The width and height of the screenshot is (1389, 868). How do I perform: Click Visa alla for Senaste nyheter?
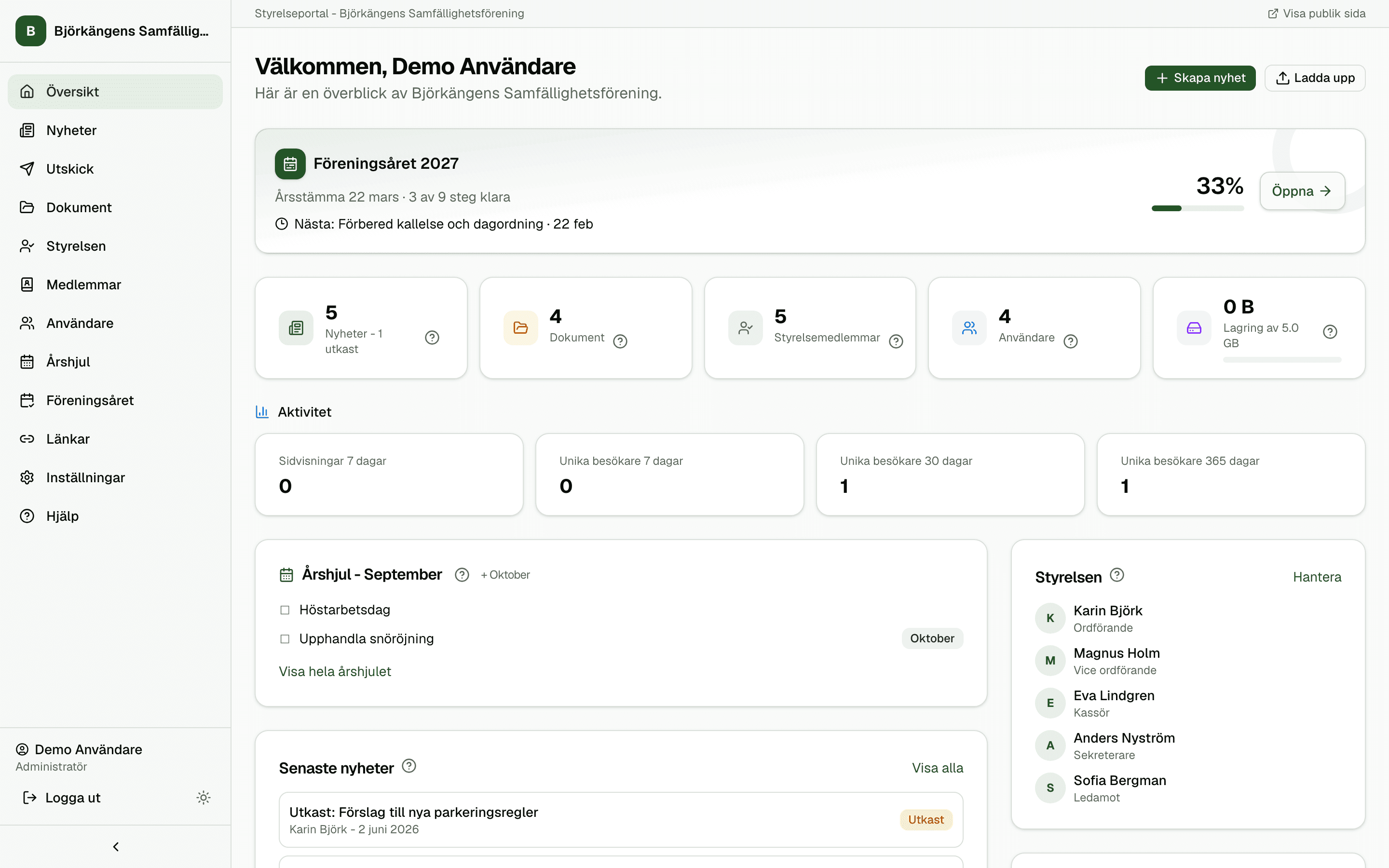(x=937, y=768)
